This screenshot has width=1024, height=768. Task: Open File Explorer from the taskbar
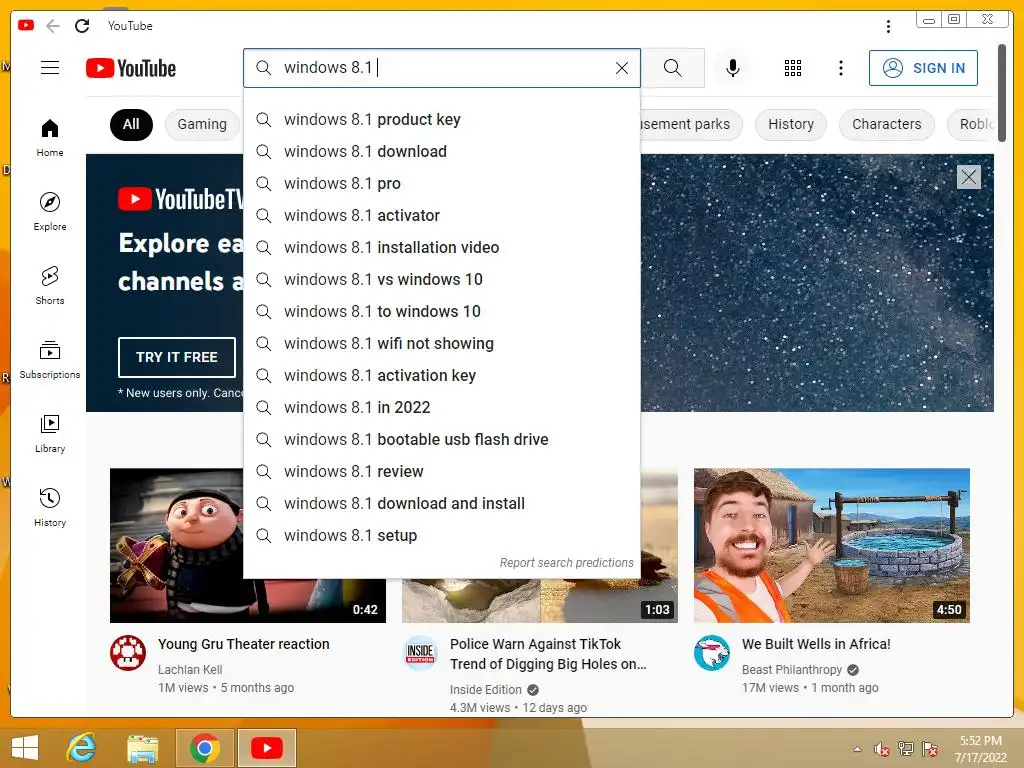tap(143, 748)
